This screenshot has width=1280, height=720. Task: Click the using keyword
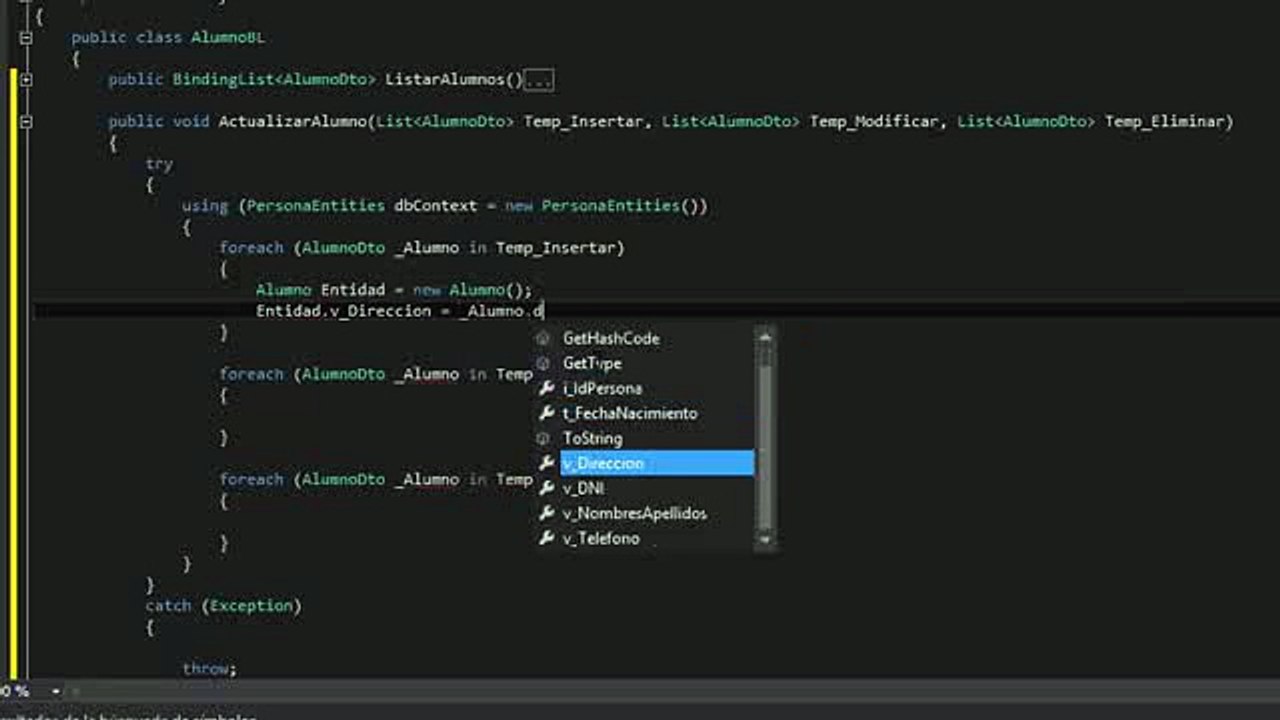point(205,205)
